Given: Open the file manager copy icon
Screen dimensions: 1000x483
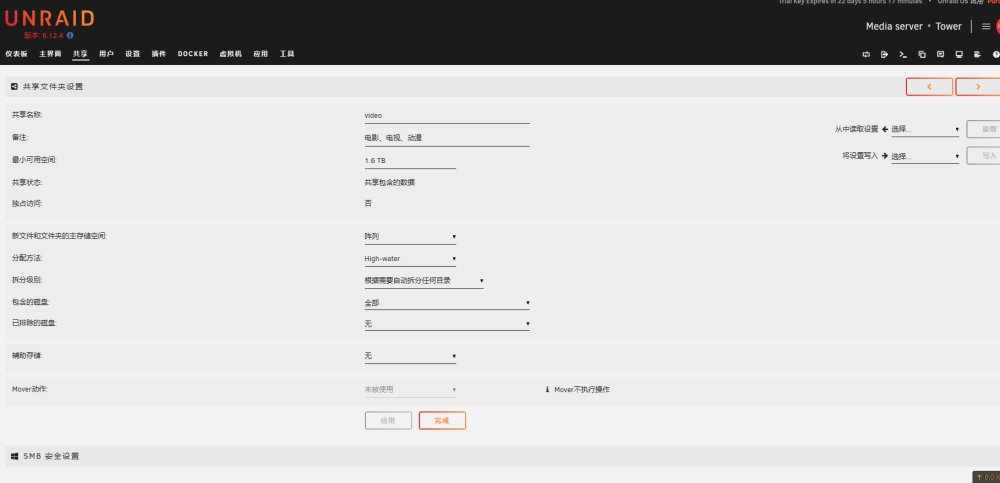Looking at the screenshot, I should (922, 54).
